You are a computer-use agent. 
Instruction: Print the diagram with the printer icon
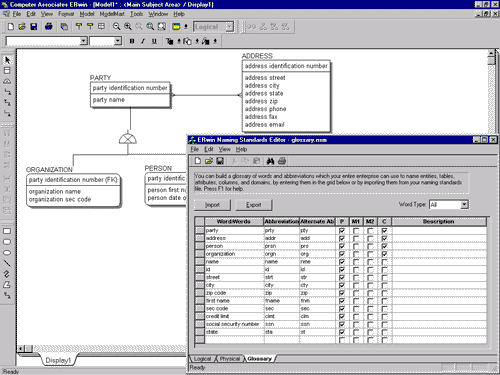point(49,27)
